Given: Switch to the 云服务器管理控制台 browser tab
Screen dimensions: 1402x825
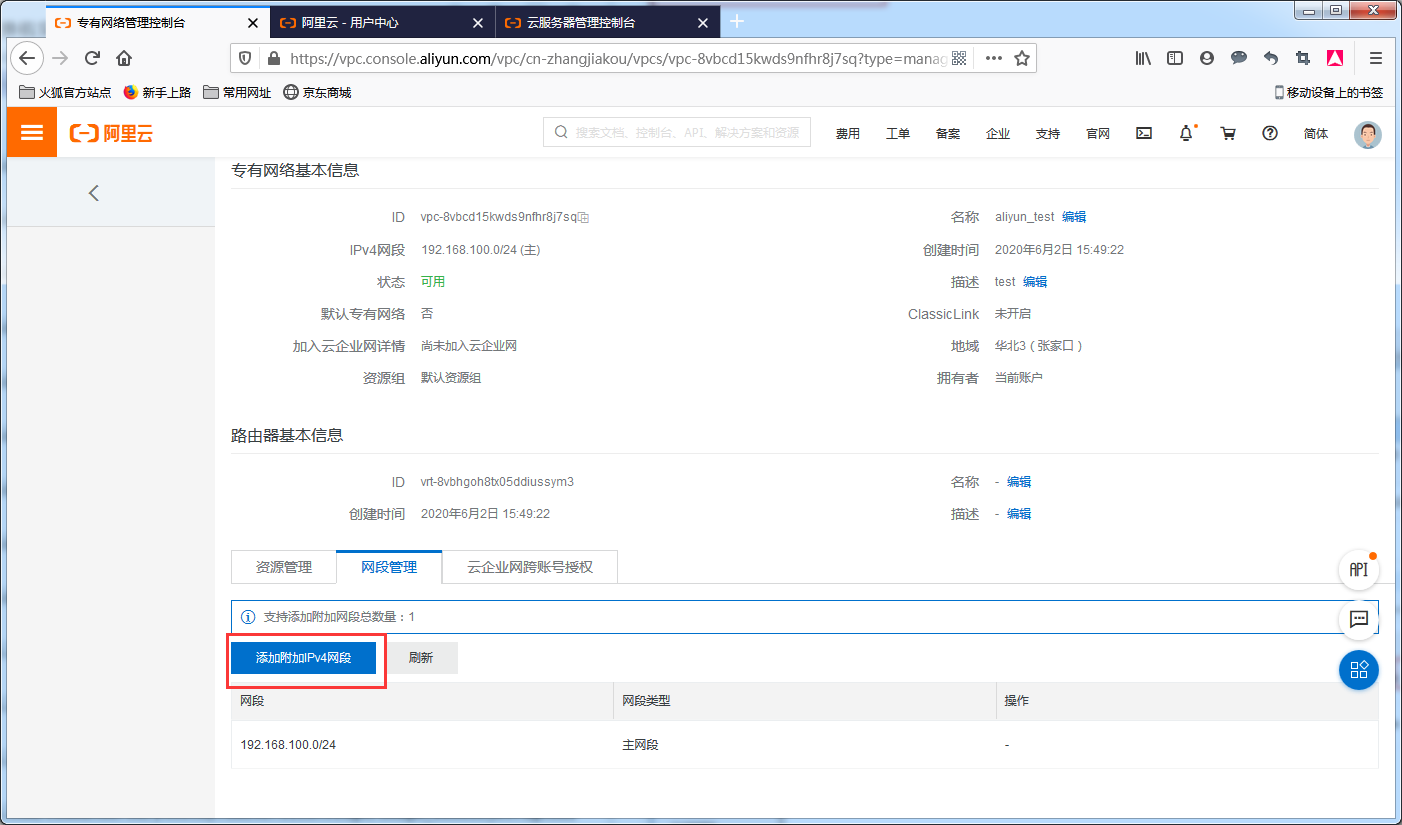Looking at the screenshot, I should [580, 21].
